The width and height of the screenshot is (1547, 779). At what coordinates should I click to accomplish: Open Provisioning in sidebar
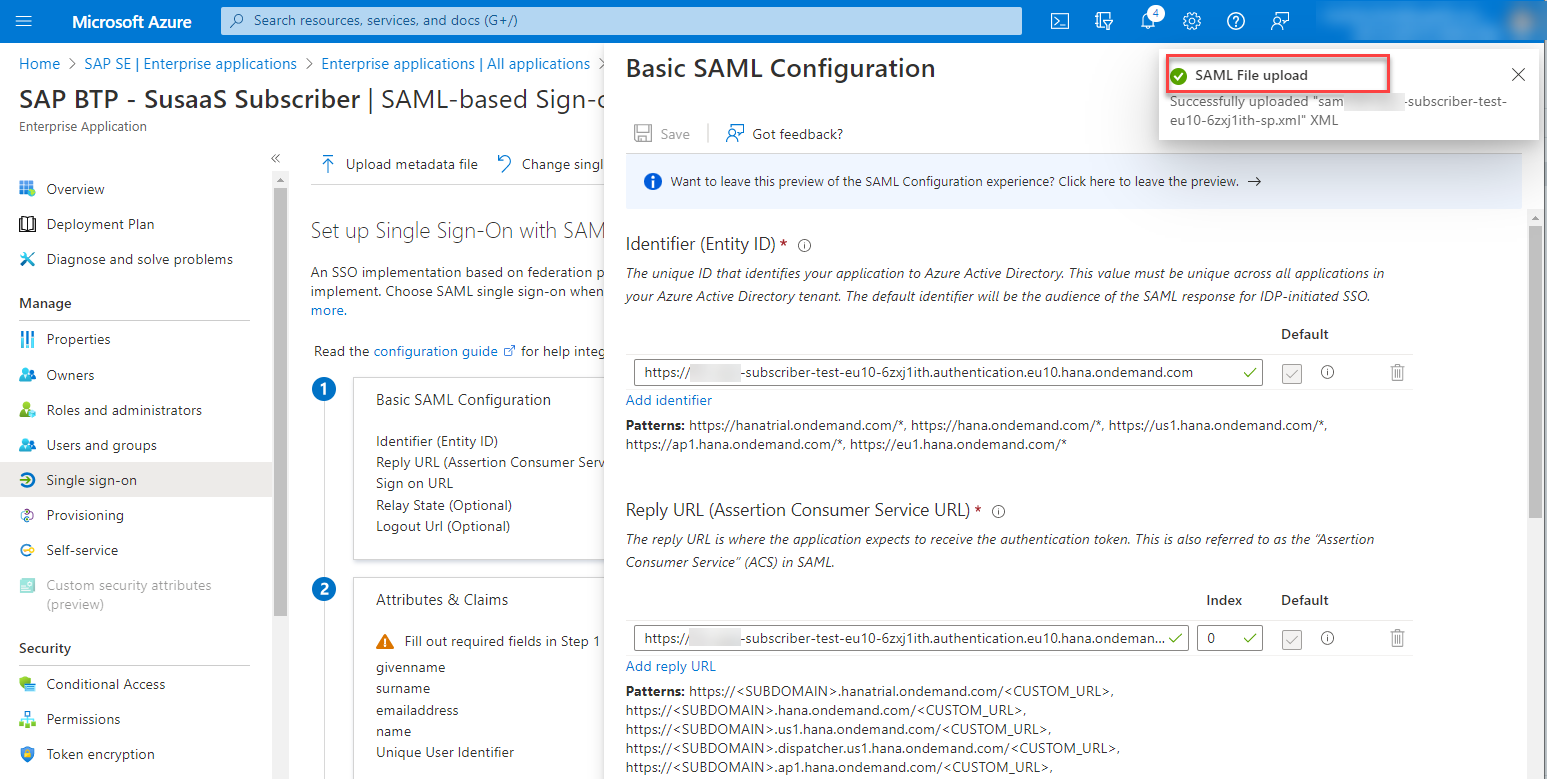85,515
